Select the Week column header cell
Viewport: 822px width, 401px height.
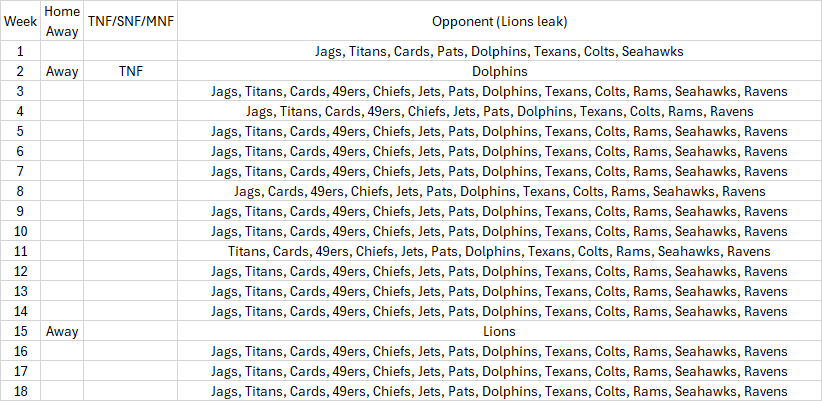click(20, 21)
